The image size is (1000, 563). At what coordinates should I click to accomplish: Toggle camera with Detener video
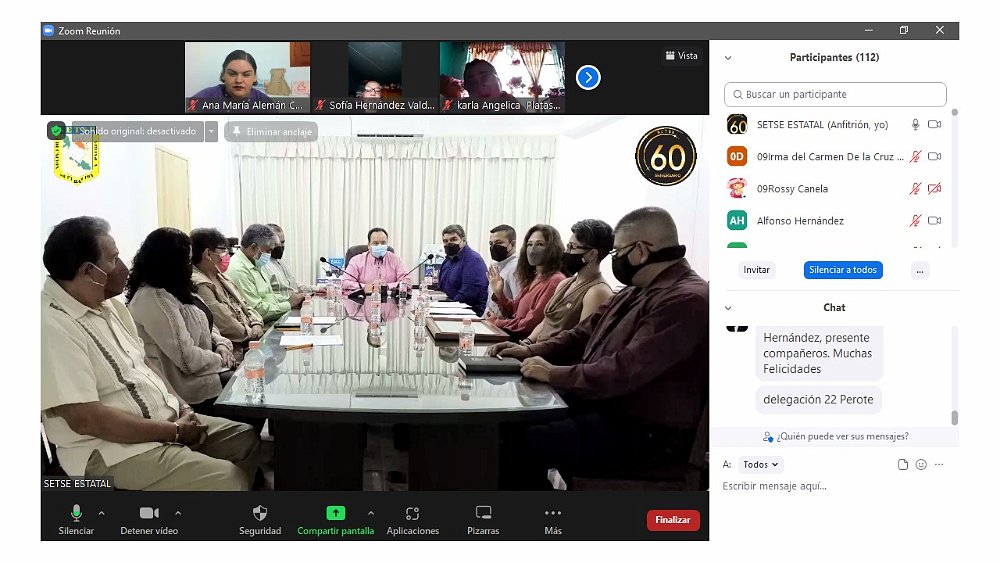click(x=149, y=514)
